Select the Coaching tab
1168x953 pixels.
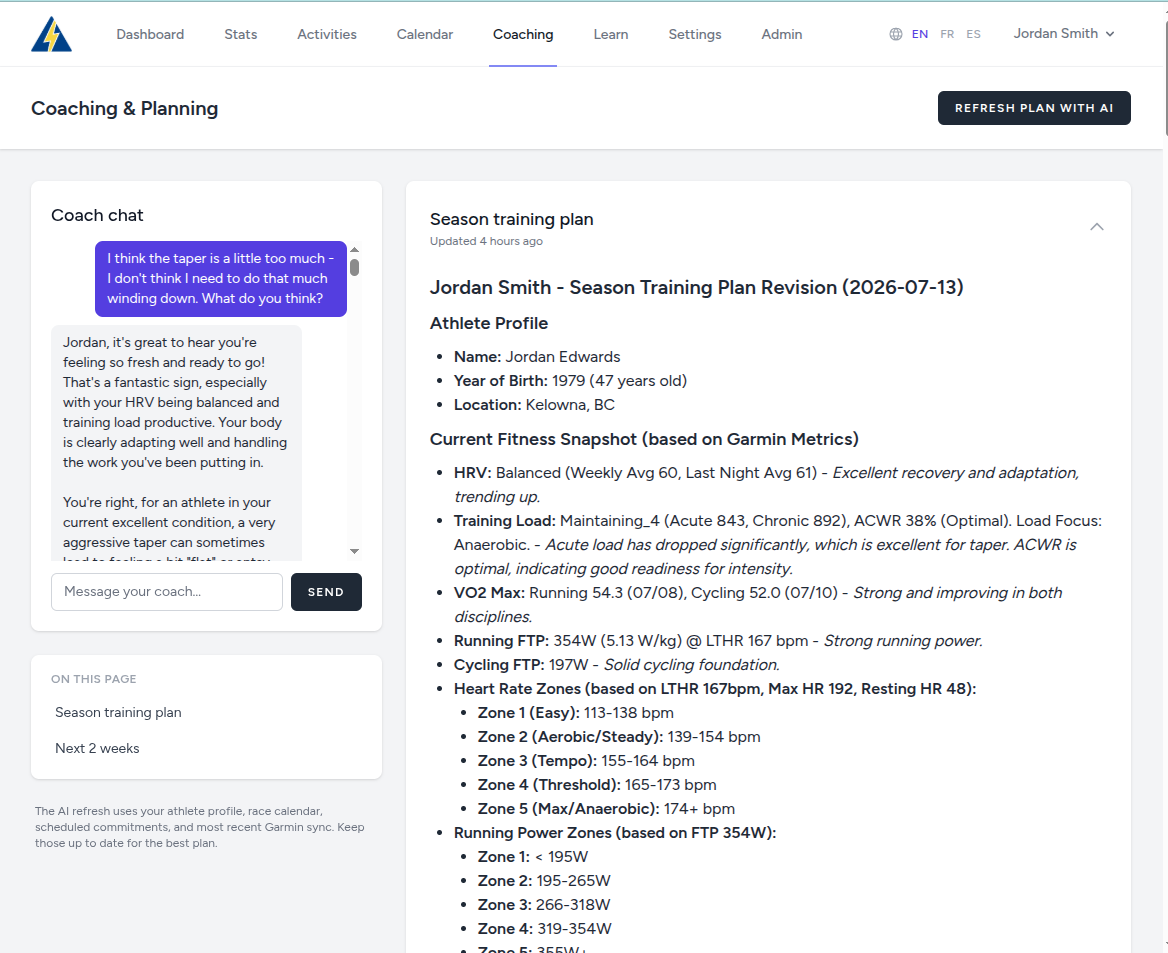point(523,34)
